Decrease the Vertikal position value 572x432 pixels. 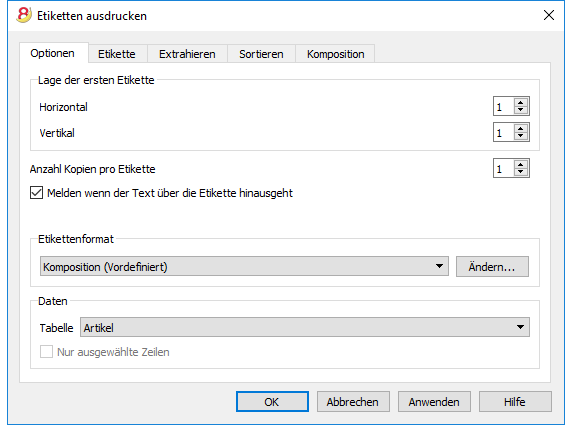click(x=521, y=136)
